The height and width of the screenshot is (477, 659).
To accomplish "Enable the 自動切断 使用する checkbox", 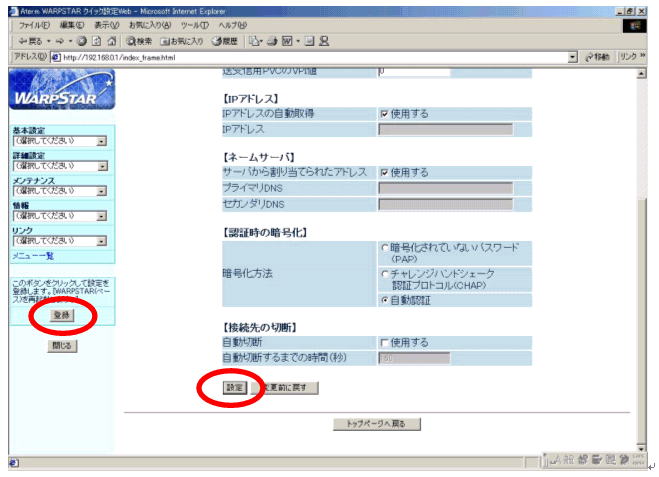I will pos(384,342).
